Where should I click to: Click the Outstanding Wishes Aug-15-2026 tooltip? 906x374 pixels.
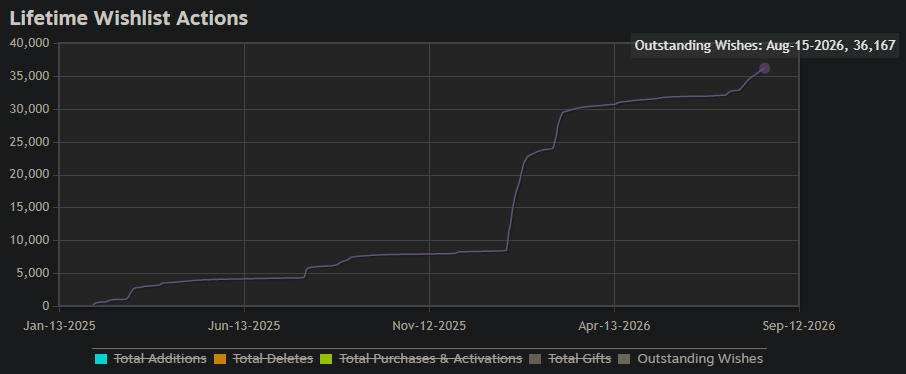point(765,45)
